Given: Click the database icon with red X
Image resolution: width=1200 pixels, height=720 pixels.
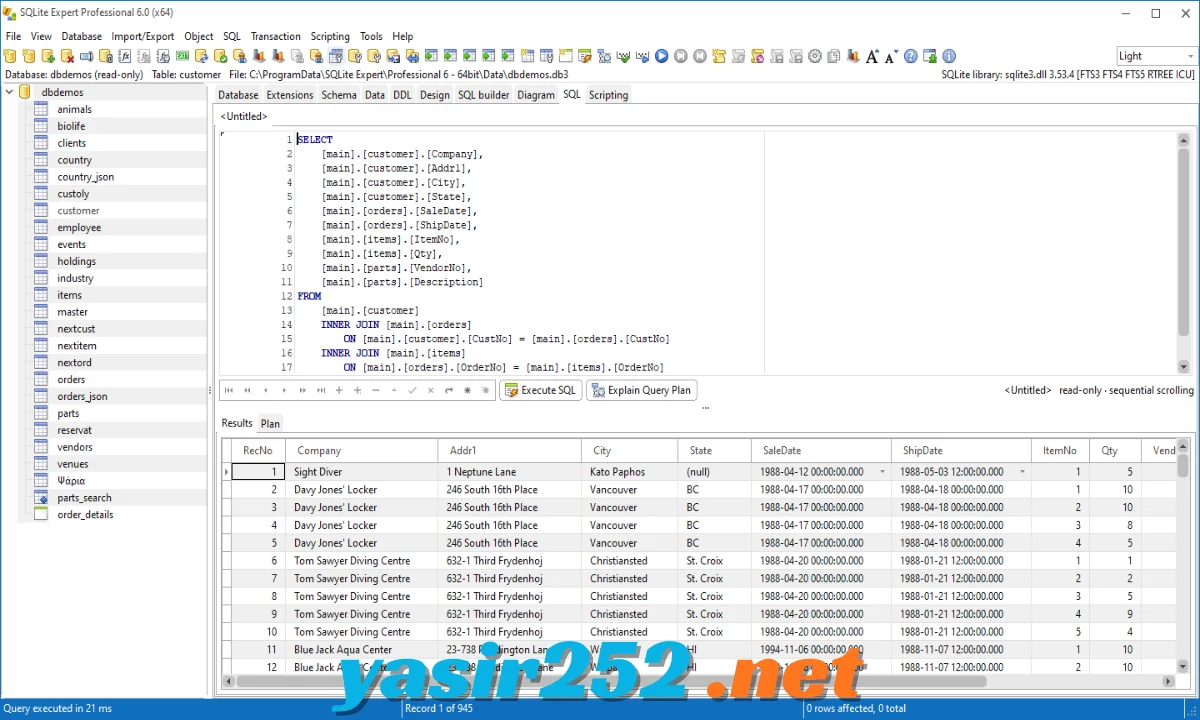Looking at the screenshot, I should click(x=67, y=56).
